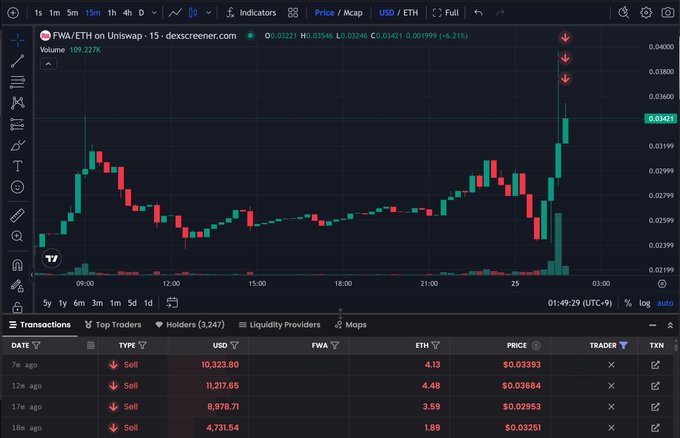Open the timezone clock menu

(580, 303)
